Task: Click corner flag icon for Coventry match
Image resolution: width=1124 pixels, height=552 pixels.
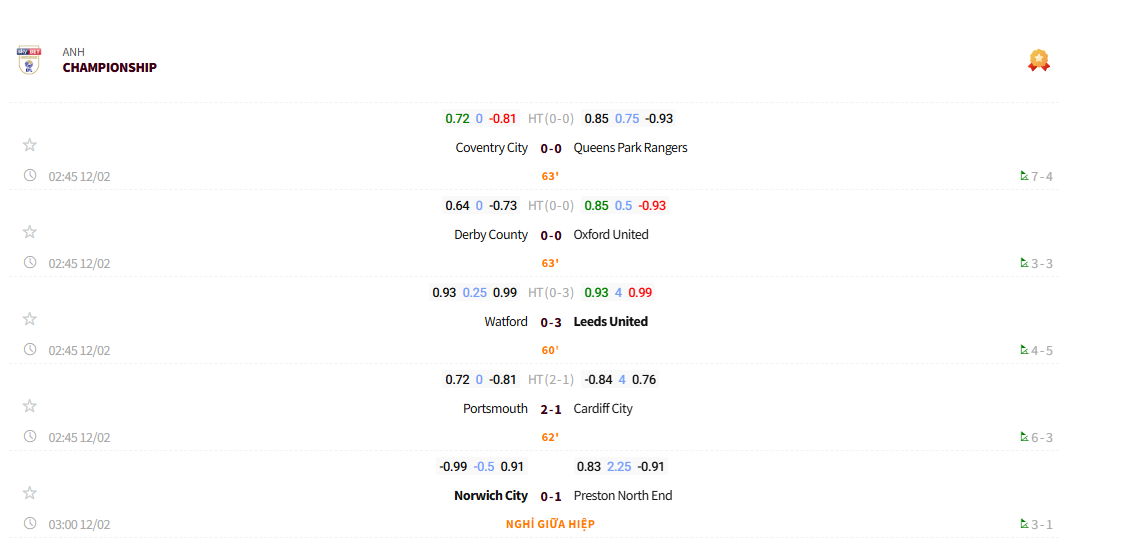Action: [1024, 176]
